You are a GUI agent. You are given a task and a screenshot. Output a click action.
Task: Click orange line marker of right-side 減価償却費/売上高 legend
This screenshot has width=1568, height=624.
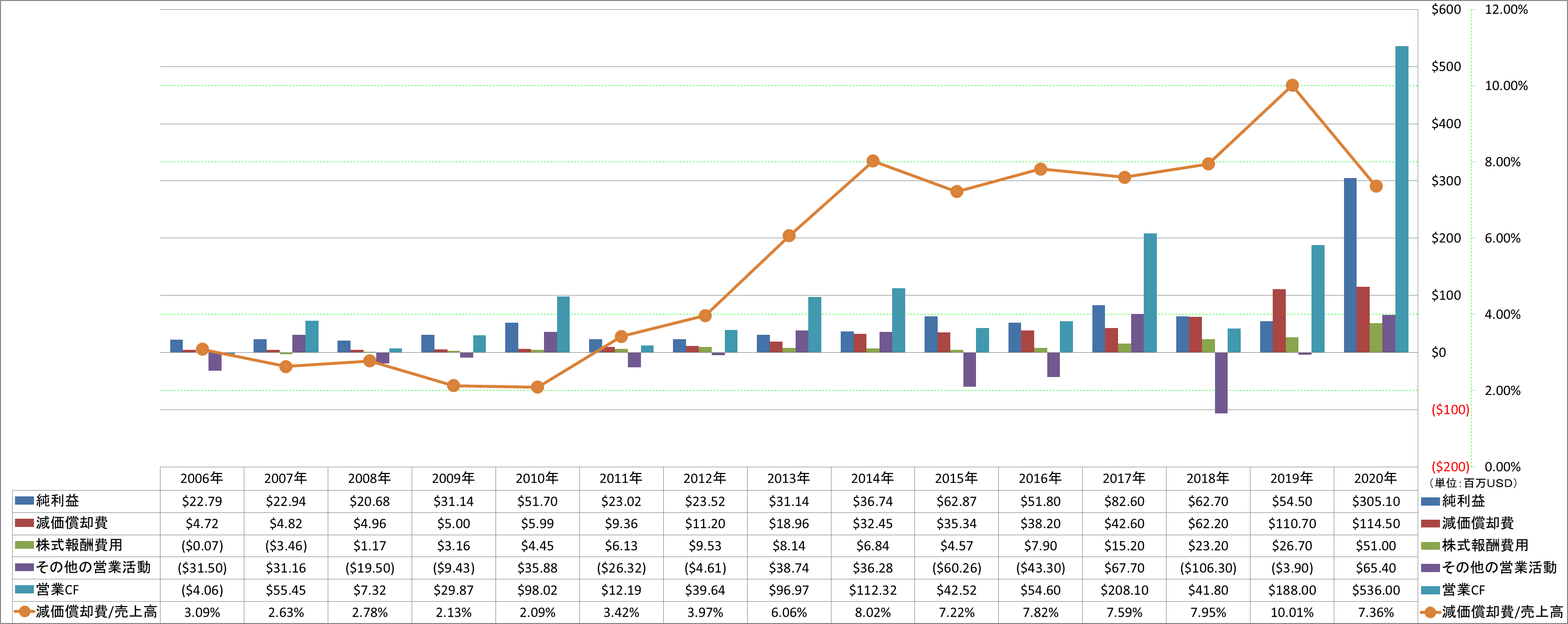1430,612
